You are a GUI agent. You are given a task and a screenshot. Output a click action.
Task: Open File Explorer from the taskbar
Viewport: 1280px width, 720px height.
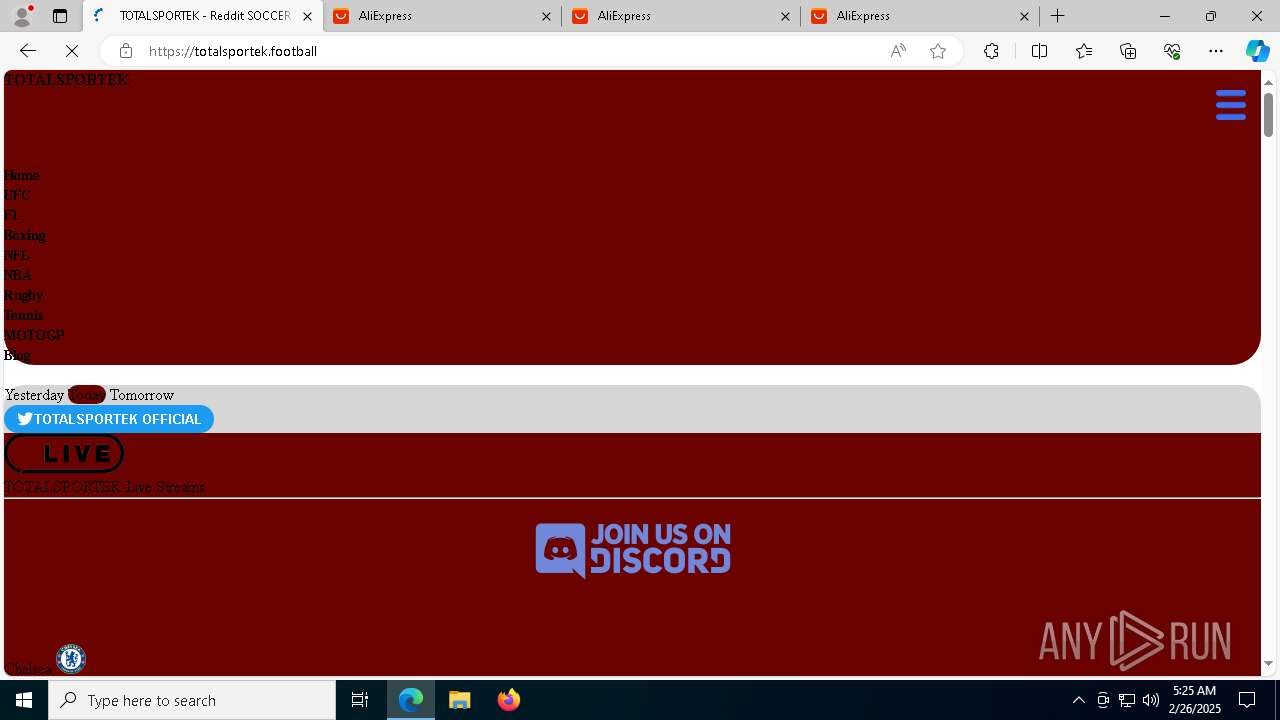click(459, 700)
